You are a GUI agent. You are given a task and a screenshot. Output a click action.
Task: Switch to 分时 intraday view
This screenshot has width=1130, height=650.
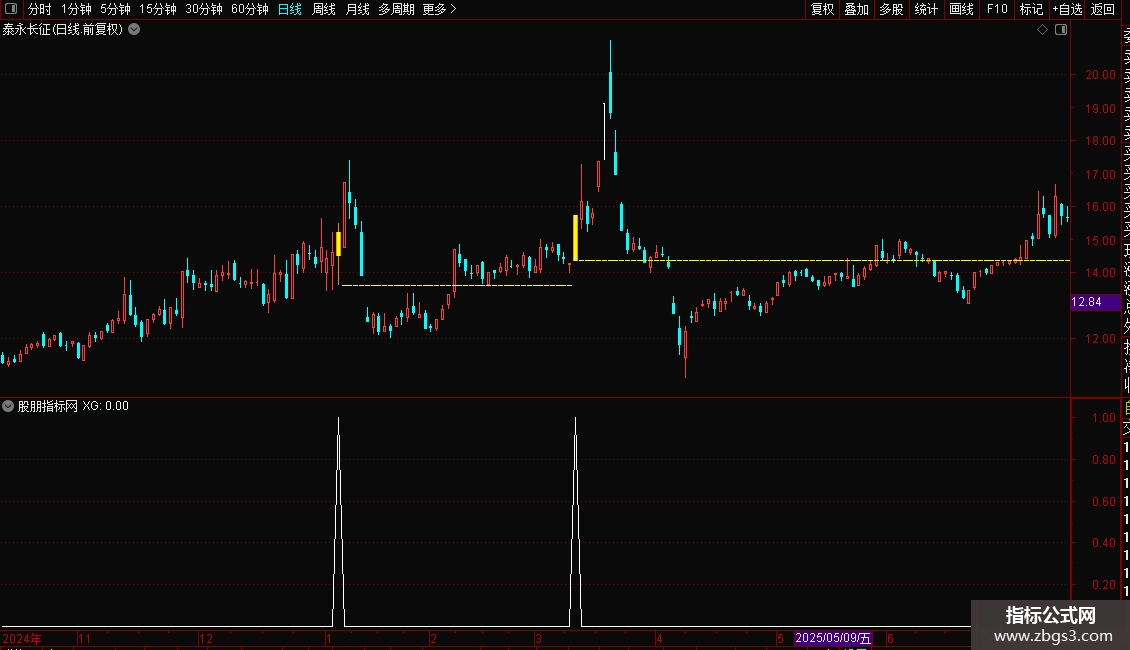[x=40, y=9]
